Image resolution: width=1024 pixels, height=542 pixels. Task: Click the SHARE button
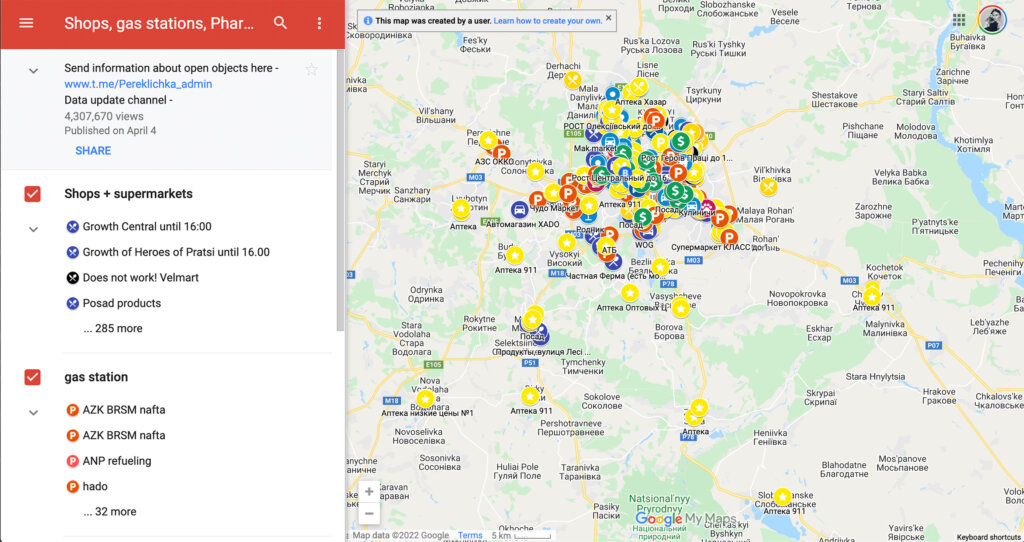pyautogui.click(x=93, y=151)
